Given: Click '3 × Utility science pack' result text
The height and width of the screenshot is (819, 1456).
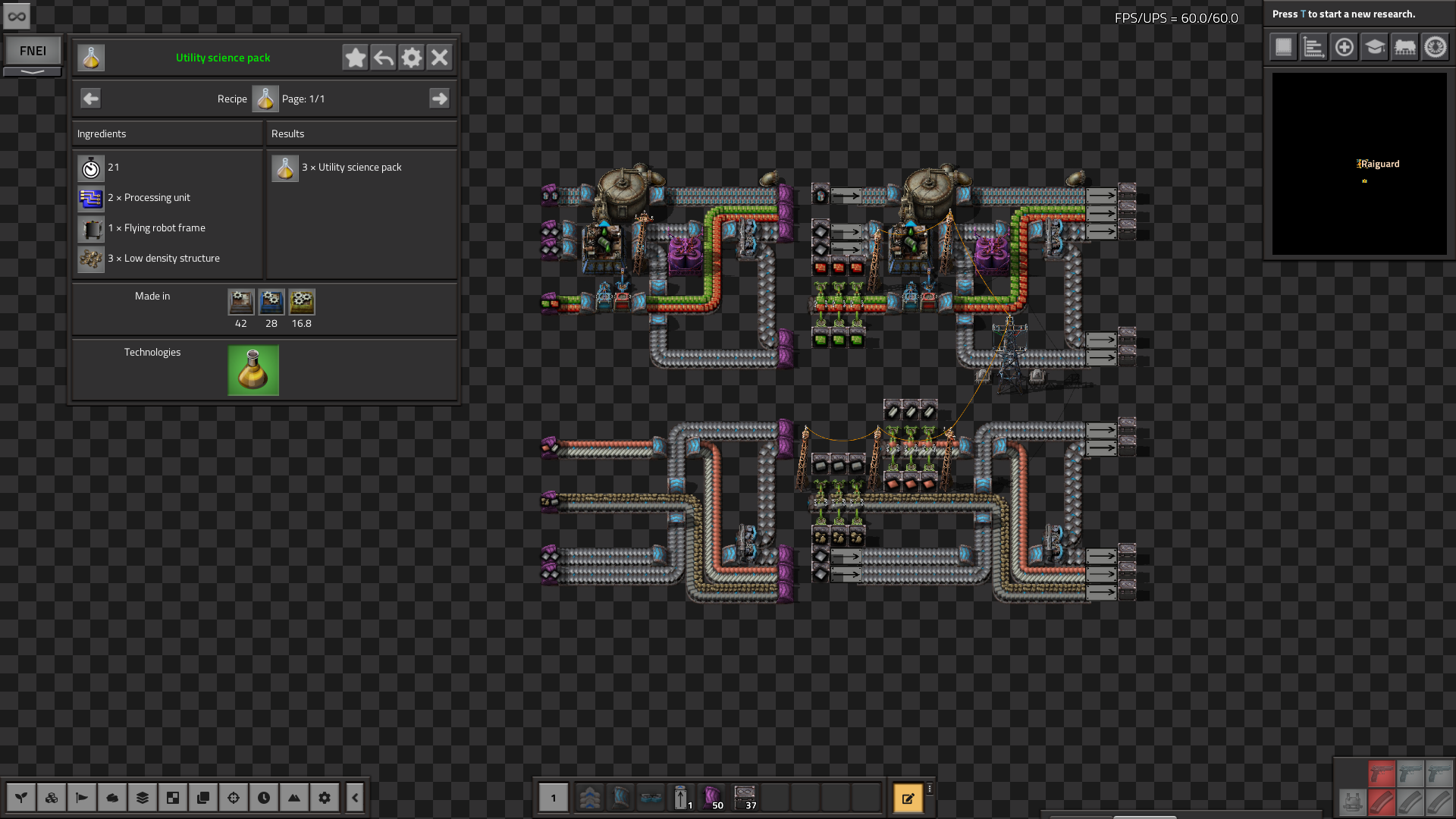Looking at the screenshot, I should pyautogui.click(x=352, y=167).
